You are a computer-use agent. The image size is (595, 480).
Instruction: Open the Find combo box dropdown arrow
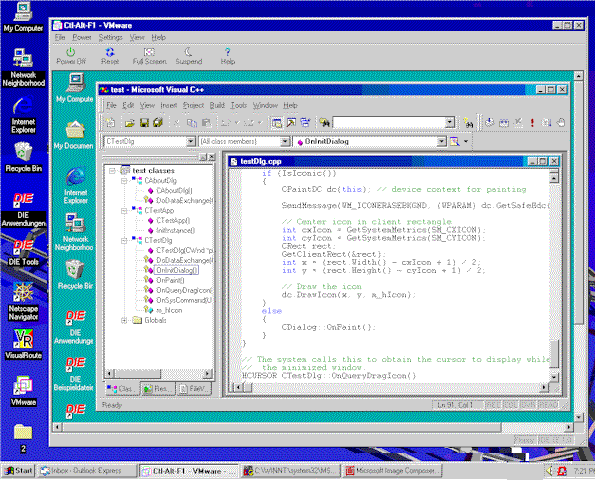pos(450,123)
